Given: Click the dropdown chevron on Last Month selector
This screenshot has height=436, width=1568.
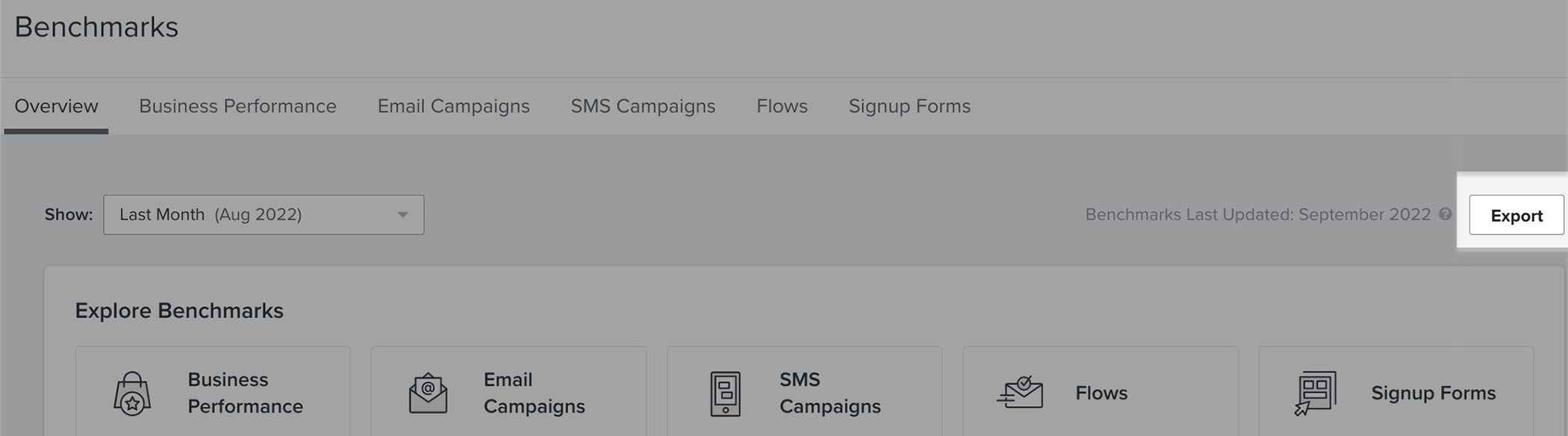Looking at the screenshot, I should [403, 214].
